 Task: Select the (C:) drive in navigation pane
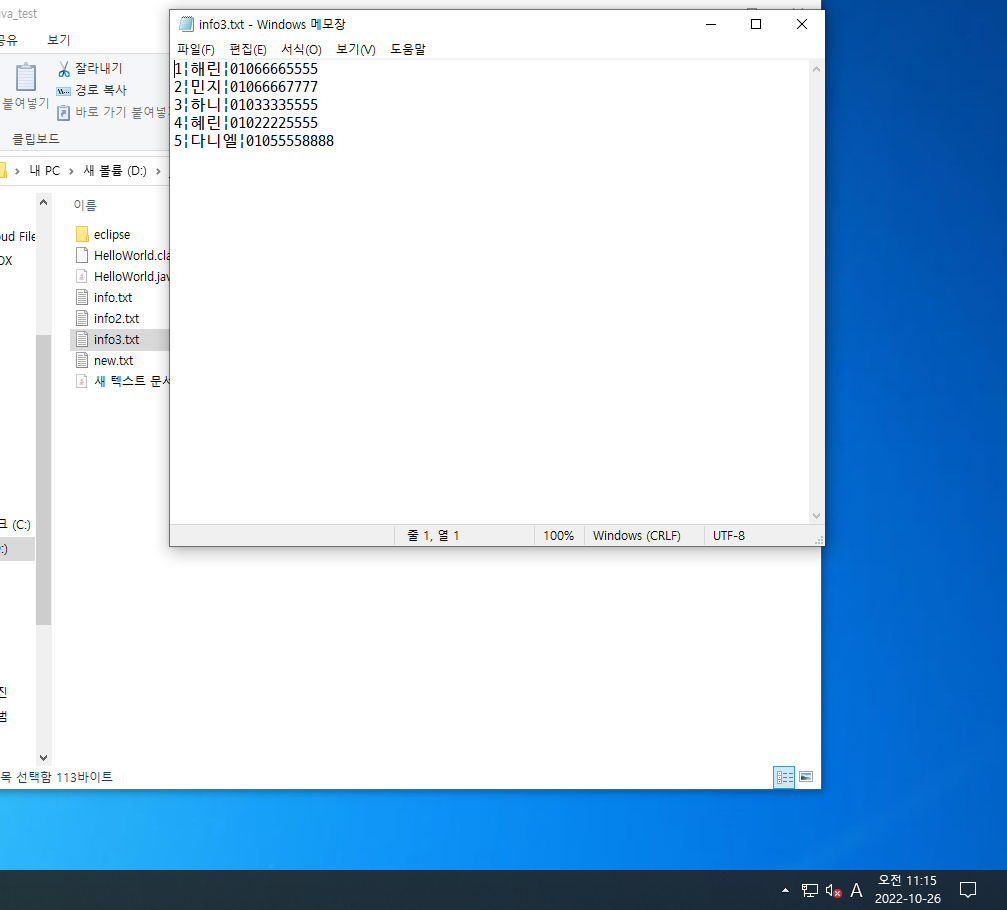(x=15, y=525)
